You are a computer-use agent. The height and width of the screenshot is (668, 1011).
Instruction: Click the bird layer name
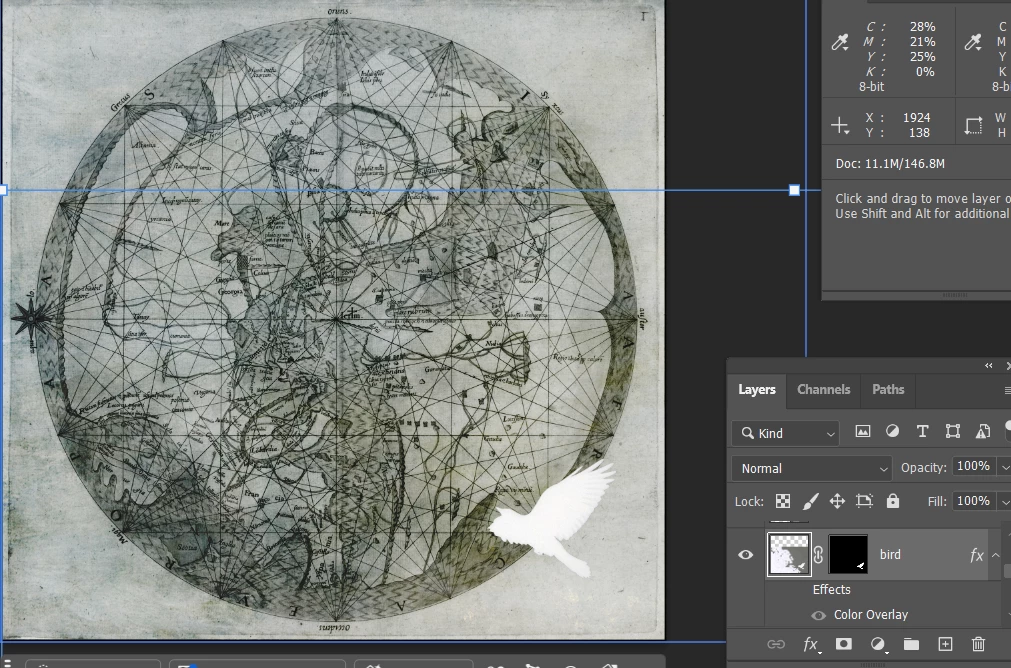coord(890,555)
